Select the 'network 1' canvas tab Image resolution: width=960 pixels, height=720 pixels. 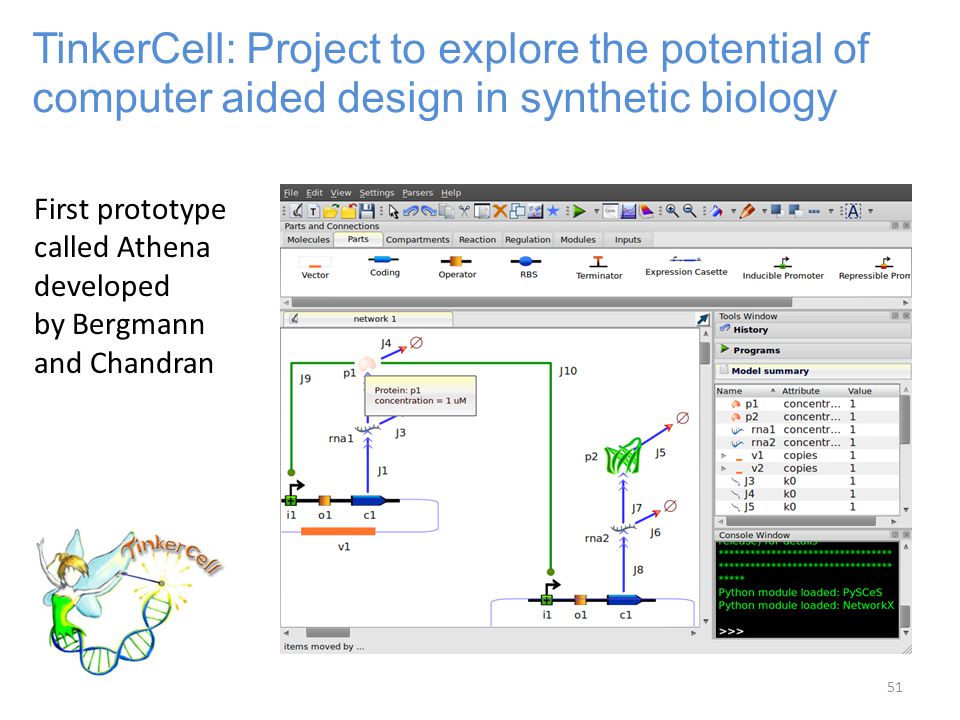[x=368, y=319]
